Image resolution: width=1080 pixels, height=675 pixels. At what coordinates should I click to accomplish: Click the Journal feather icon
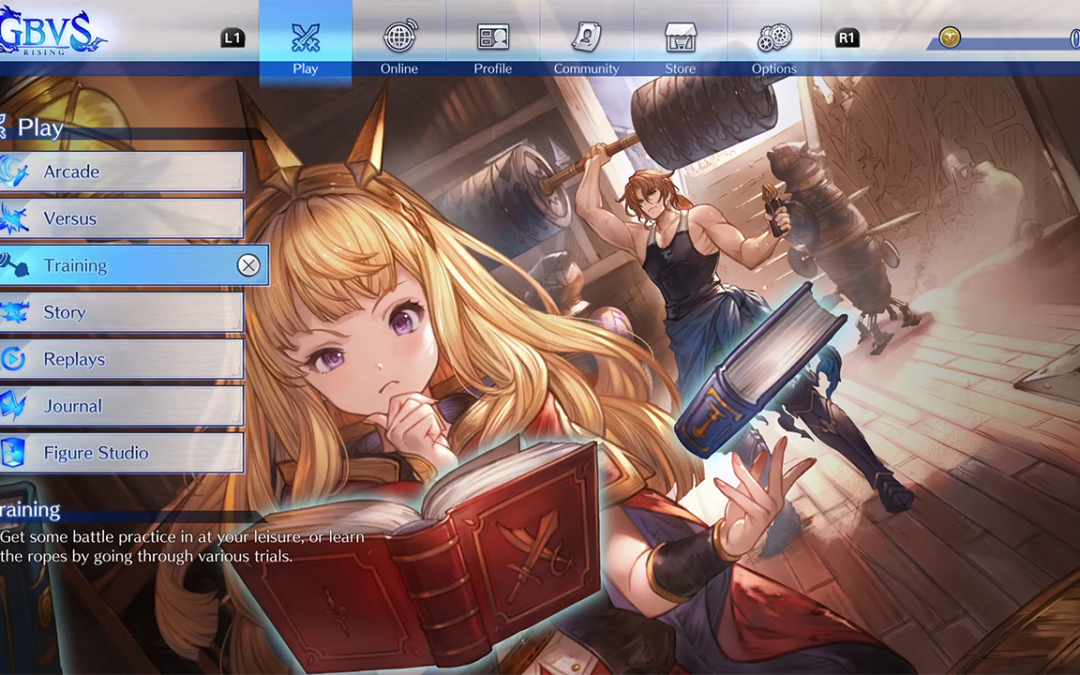[14, 406]
